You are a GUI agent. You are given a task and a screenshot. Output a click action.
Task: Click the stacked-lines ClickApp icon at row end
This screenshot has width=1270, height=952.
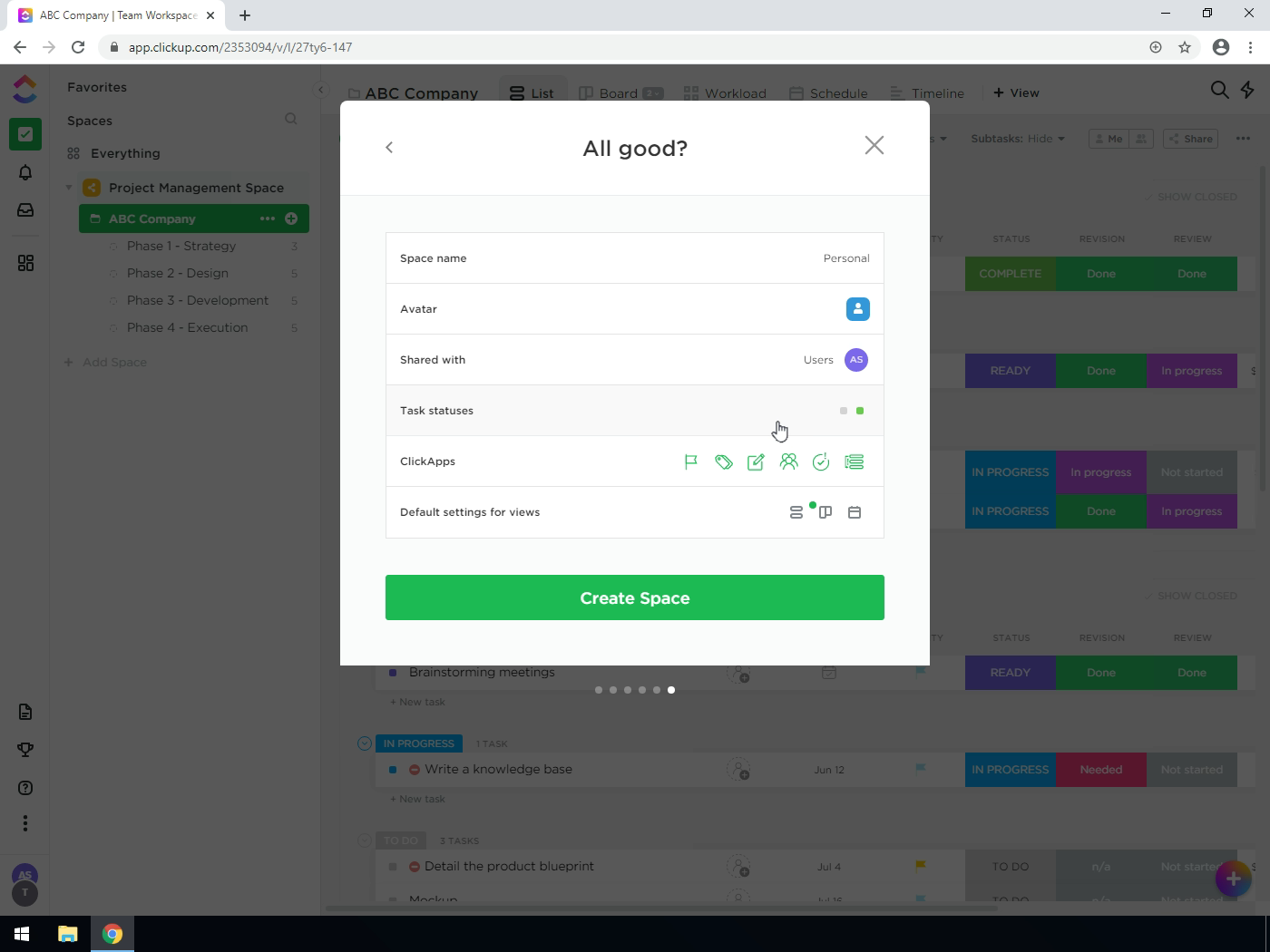pos(854,461)
